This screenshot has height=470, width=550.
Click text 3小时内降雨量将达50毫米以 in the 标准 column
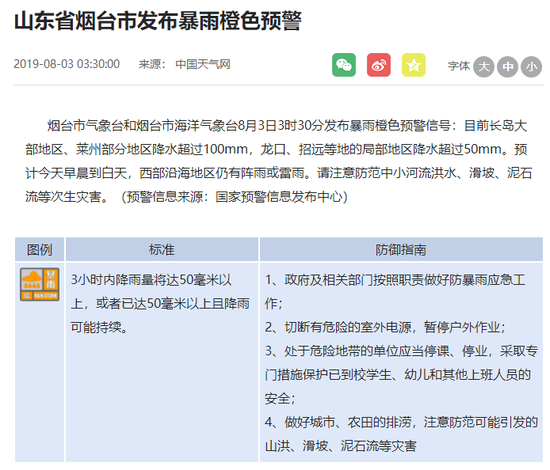click(151, 280)
